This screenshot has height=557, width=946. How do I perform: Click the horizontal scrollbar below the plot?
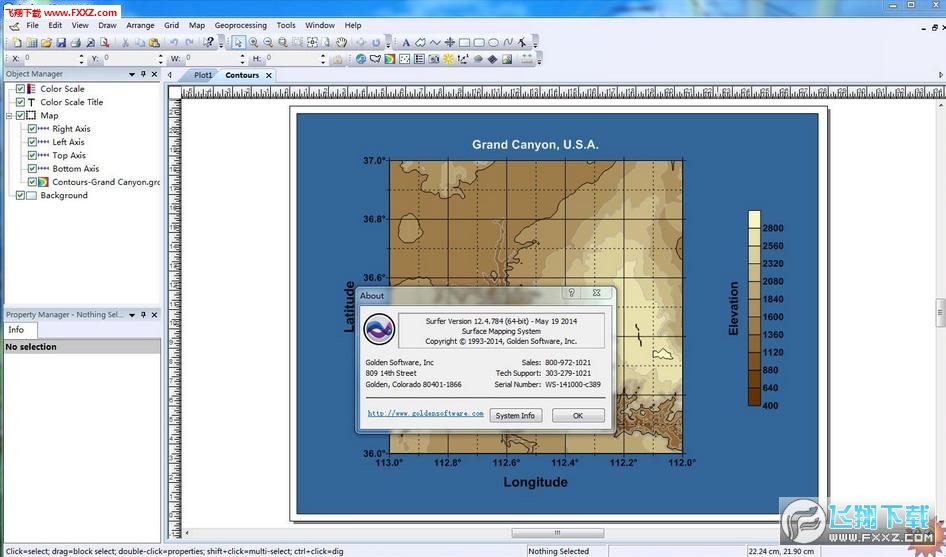pyautogui.click(x=557, y=533)
